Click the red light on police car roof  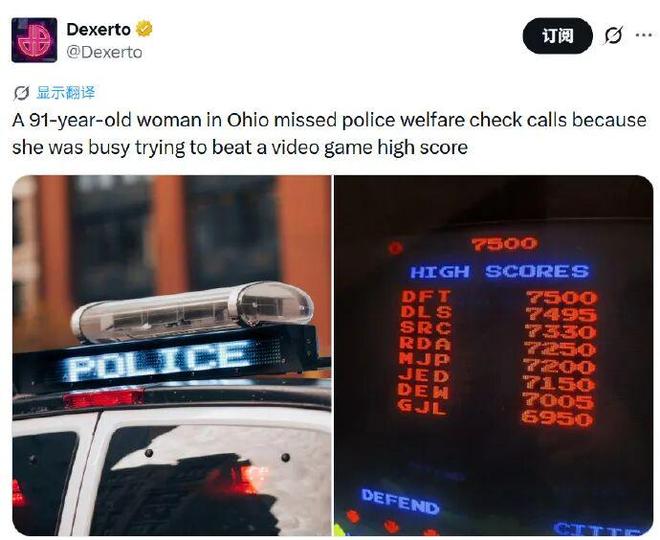click(x=104, y=398)
